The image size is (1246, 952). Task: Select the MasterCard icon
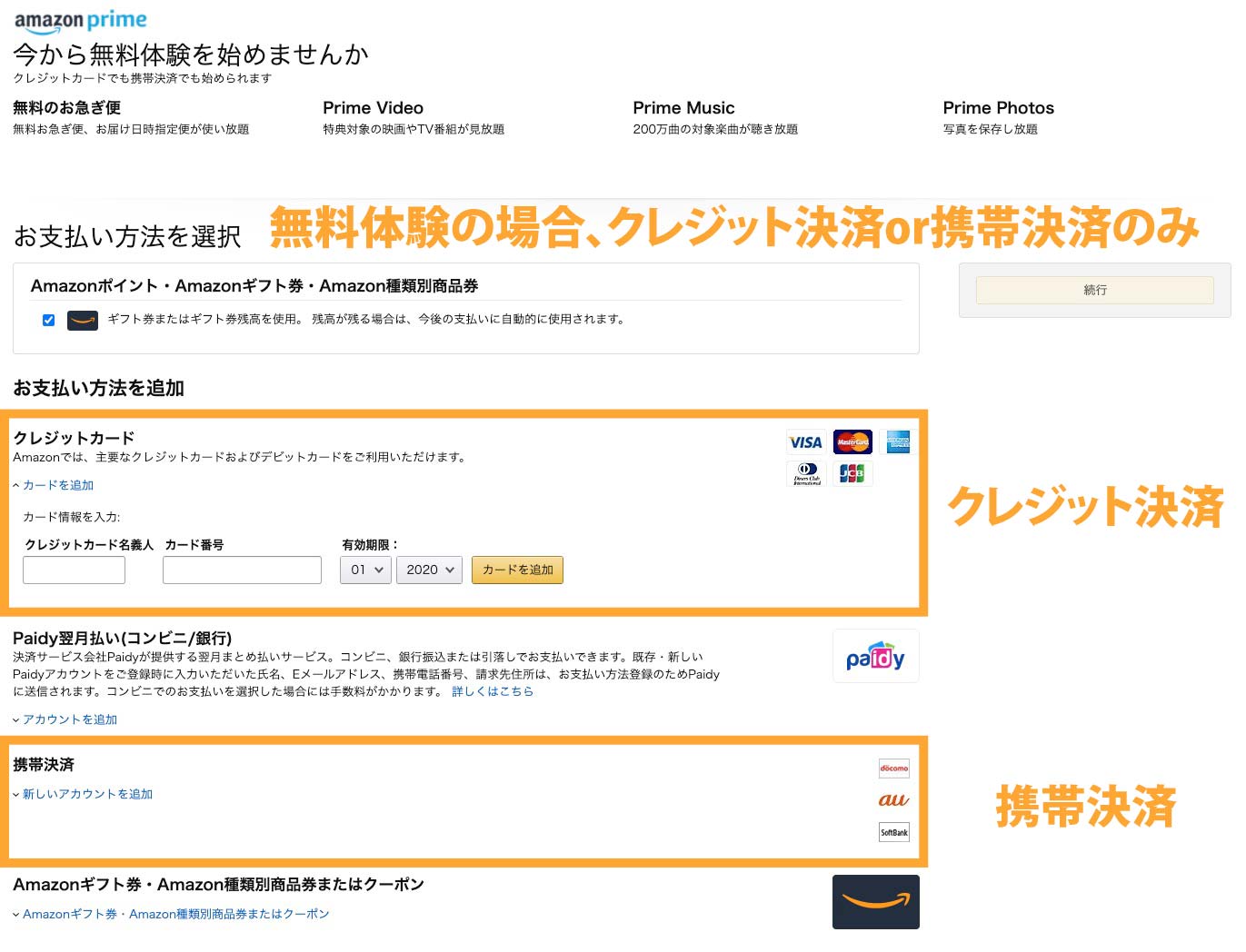(x=852, y=441)
